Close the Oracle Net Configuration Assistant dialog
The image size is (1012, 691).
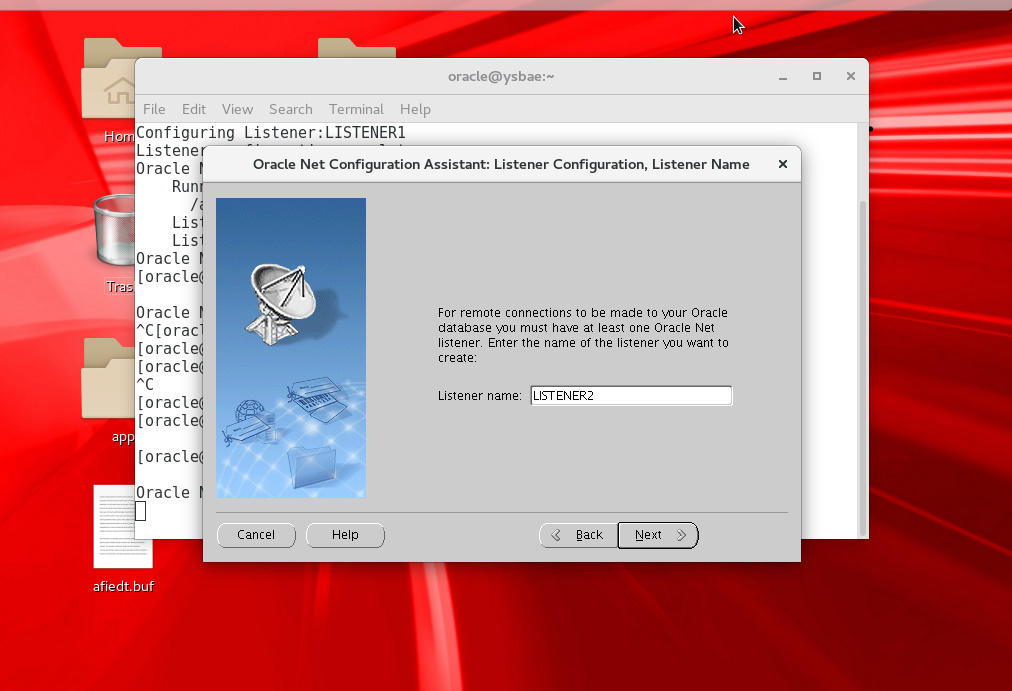coord(783,164)
